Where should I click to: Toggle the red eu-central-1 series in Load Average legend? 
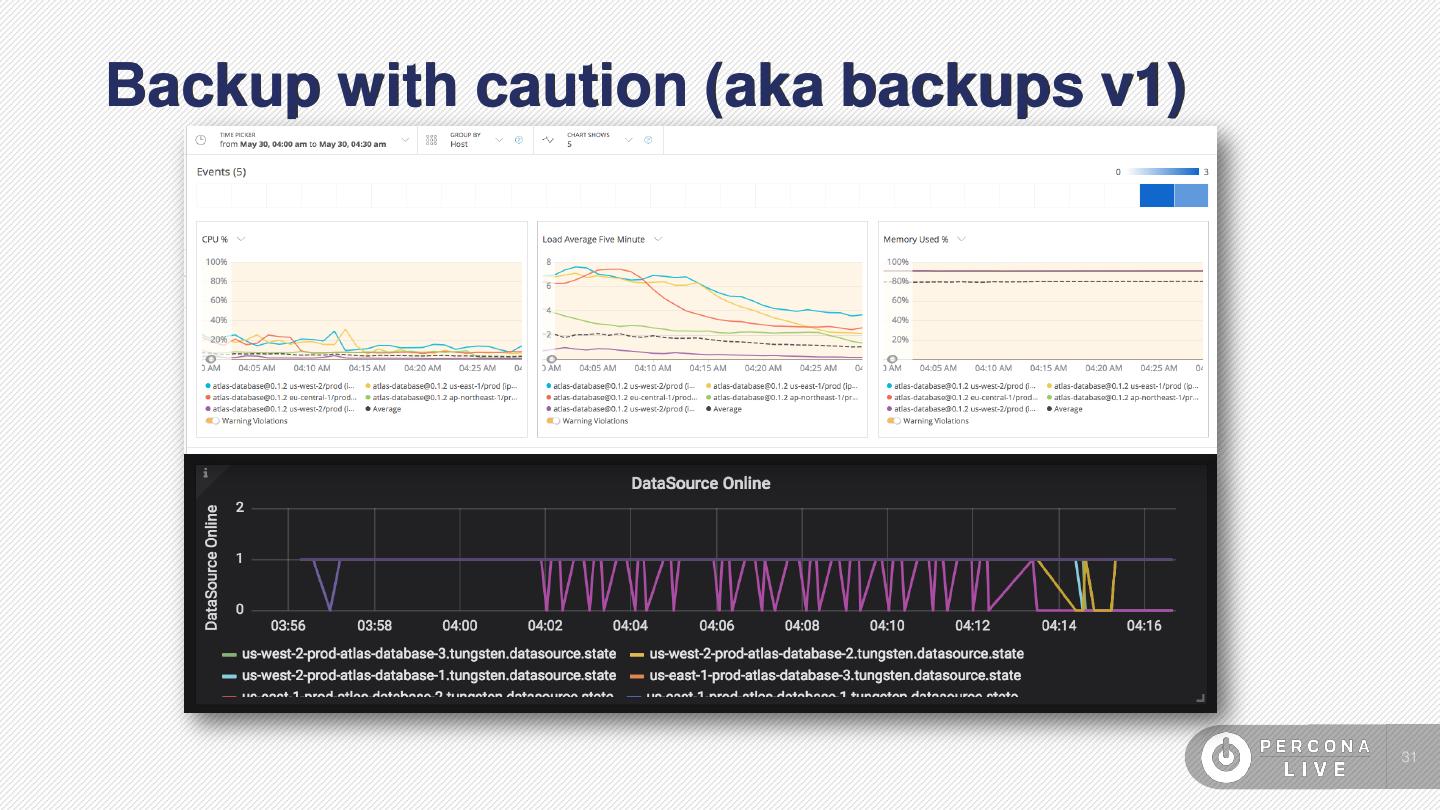tap(621, 397)
